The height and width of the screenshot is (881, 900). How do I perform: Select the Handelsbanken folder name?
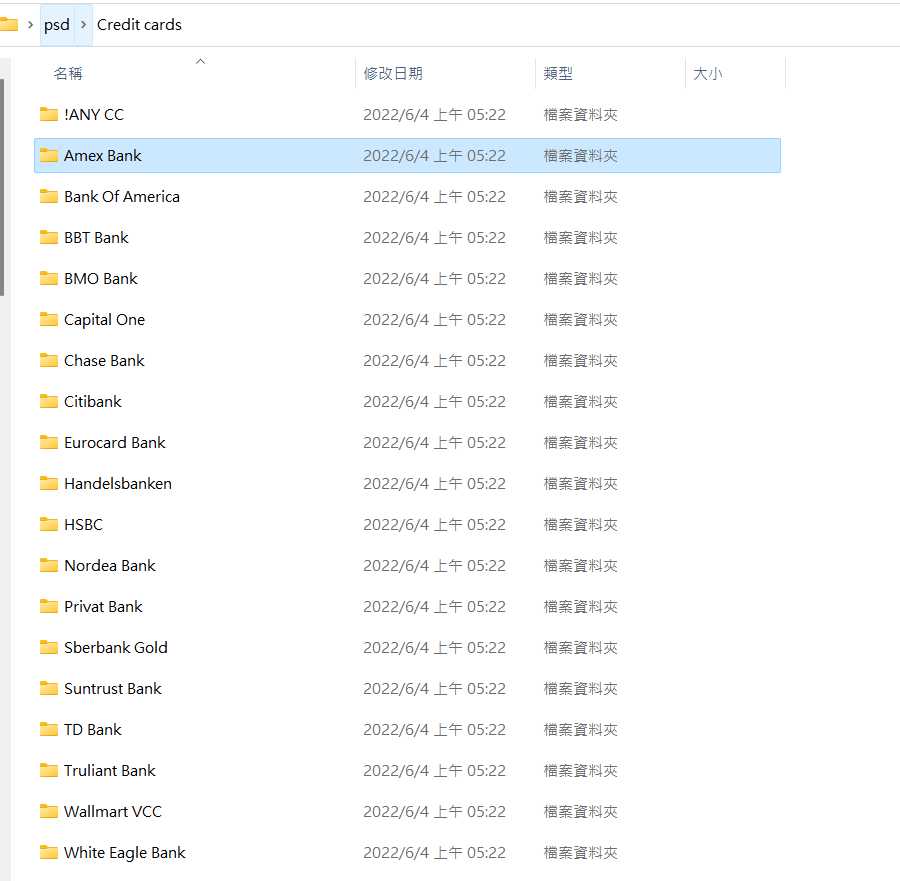[x=118, y=484]
